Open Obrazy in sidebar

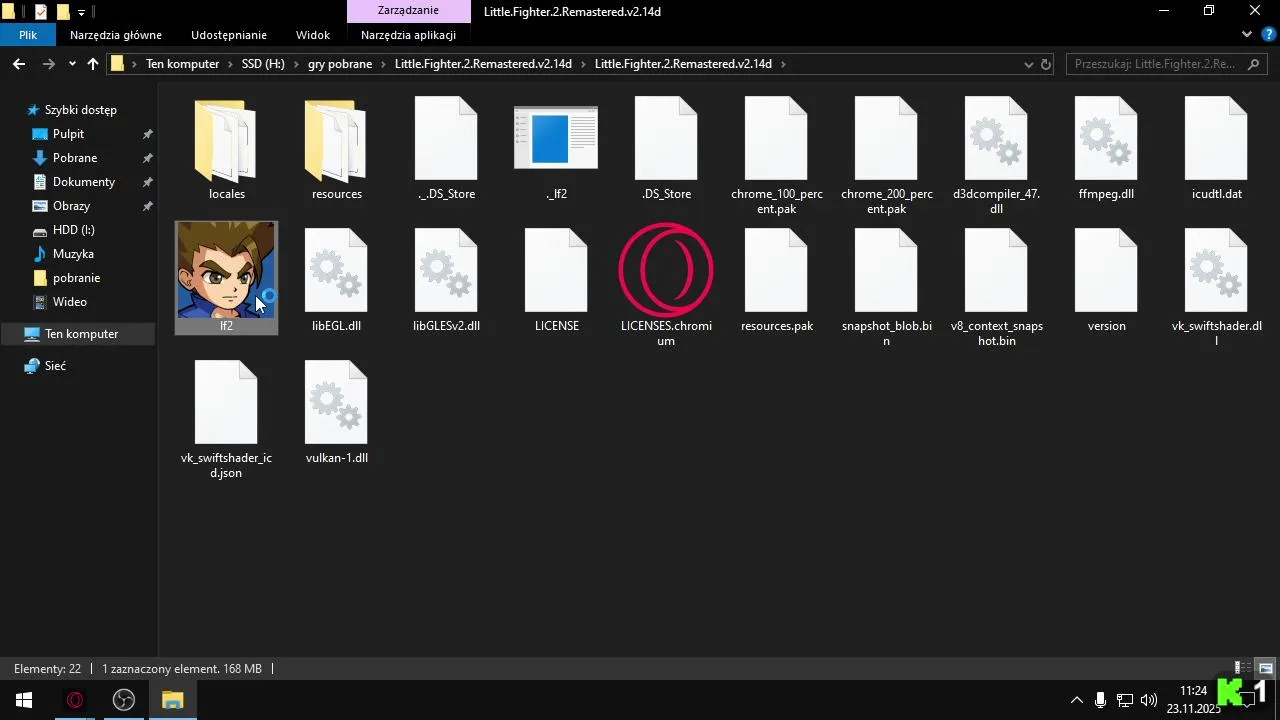(71, 206)
